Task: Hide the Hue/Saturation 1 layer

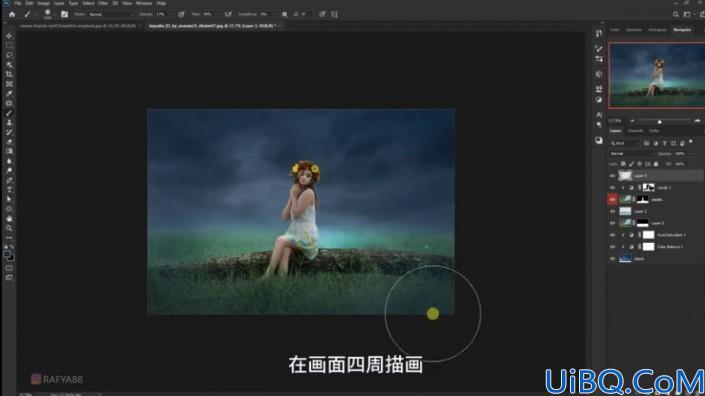Action: tap(612, 235)
